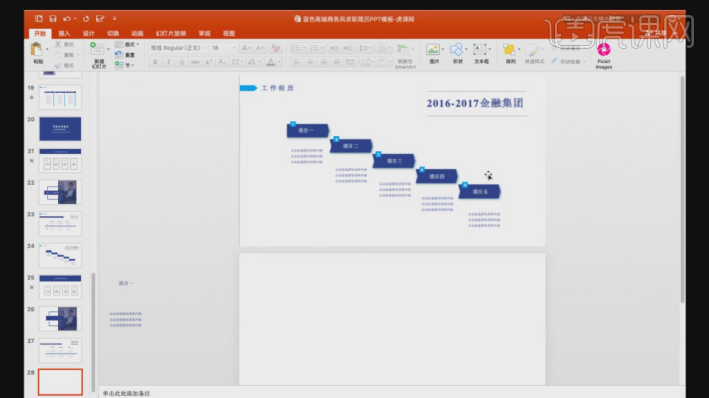This screenshot has height=398, width=709.
Task: Select slide 19 thumbnail
Action: click(x=60, y=97)
